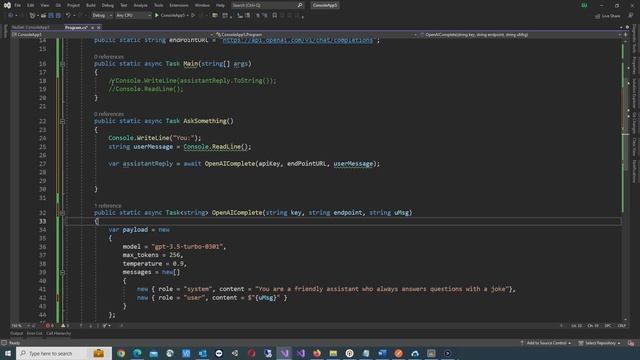Click the Live Share button
This screenshot has height=360, width=640.
608,16
